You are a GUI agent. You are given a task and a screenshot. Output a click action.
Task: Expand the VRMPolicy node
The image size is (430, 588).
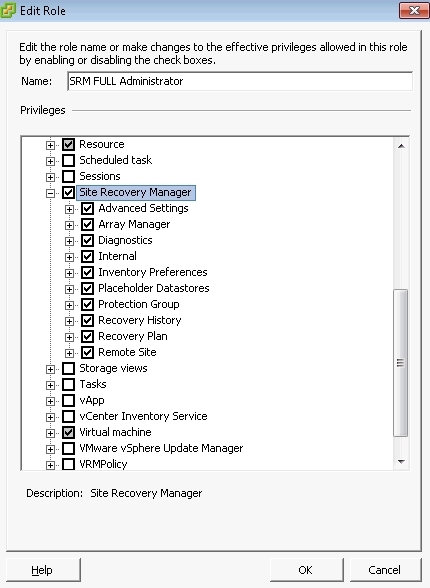50,465
